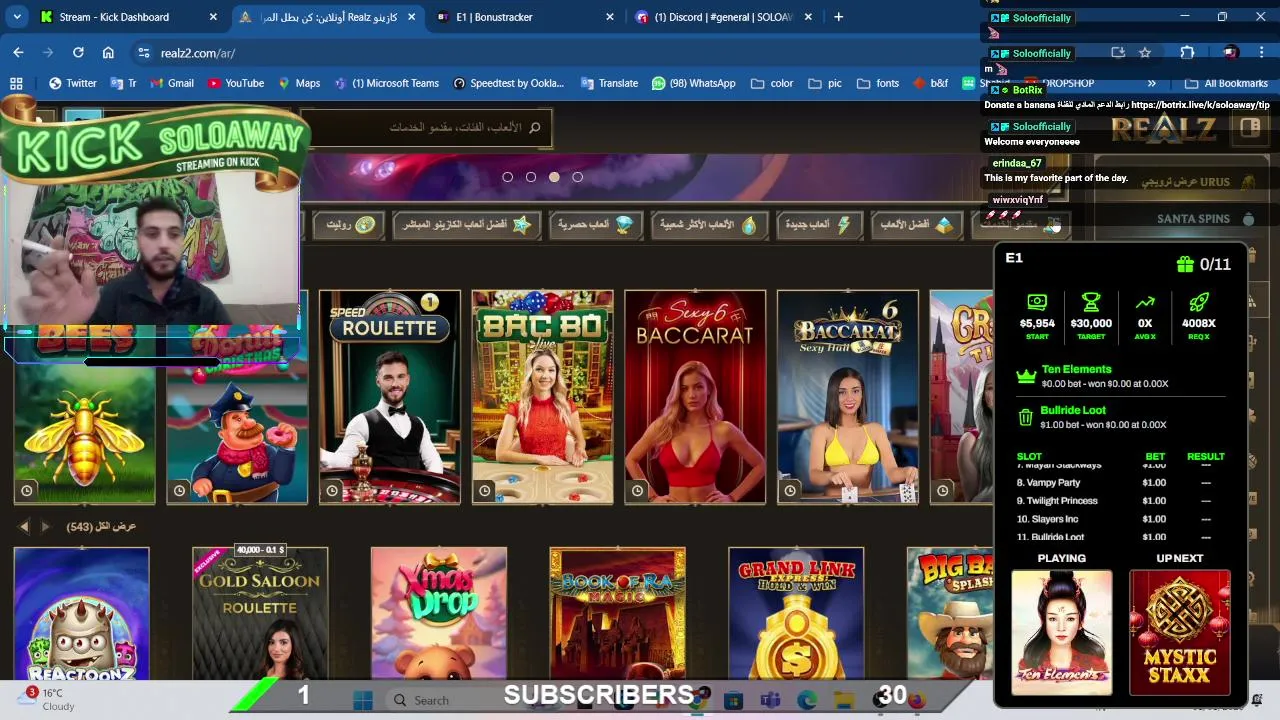Select the fourth banner carousel dot
Viewport: 1280px width, 720px height.
[577, 177]
